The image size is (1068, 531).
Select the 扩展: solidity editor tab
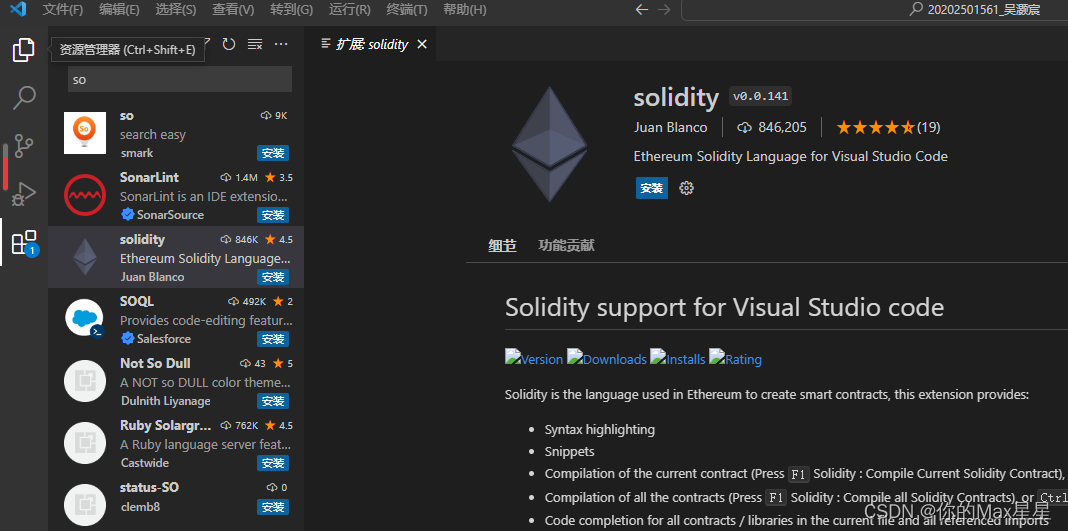point(371,44)
